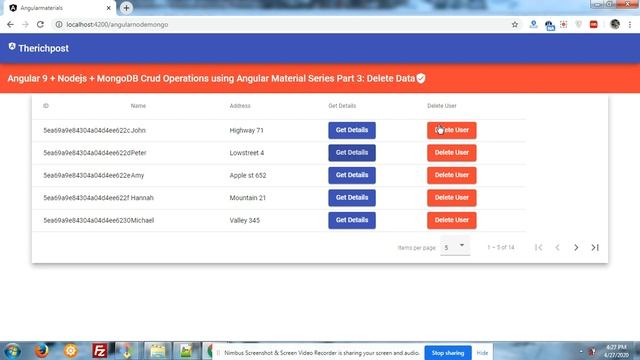Viewport: 640px width, 360px height.
Task: Get Details for Hannah
Action: click(352, 198)
